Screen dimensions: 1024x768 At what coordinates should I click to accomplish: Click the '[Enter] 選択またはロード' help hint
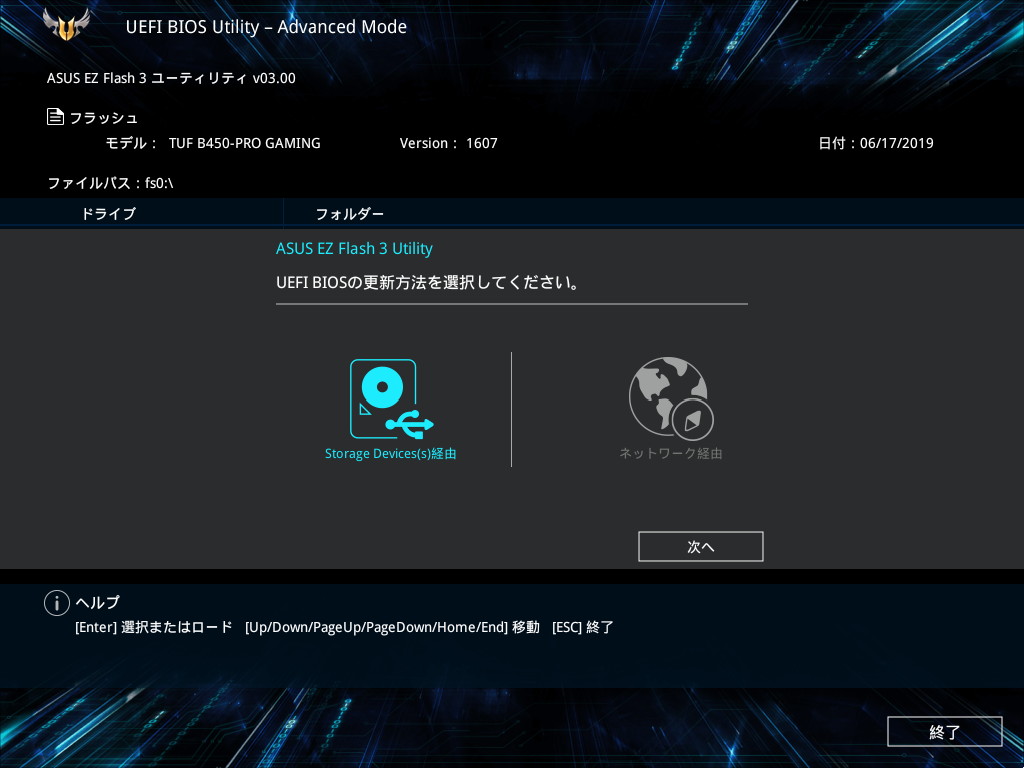[153, 627]
